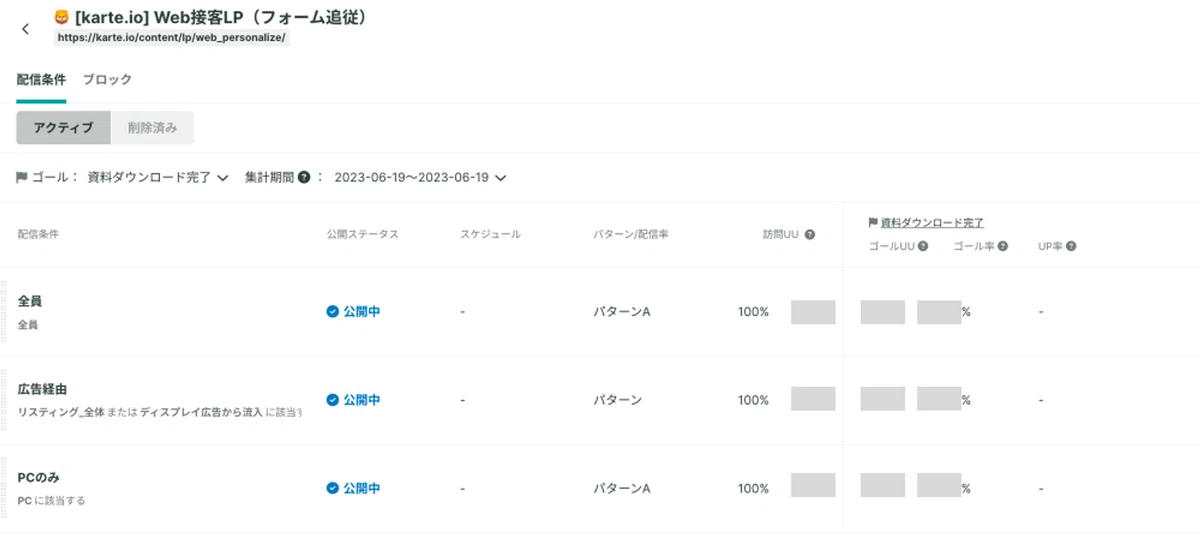Viewport: 1200px width, 558px height.
Task: Switch to the 削除済み filter toggle
Action: [152, 128]
